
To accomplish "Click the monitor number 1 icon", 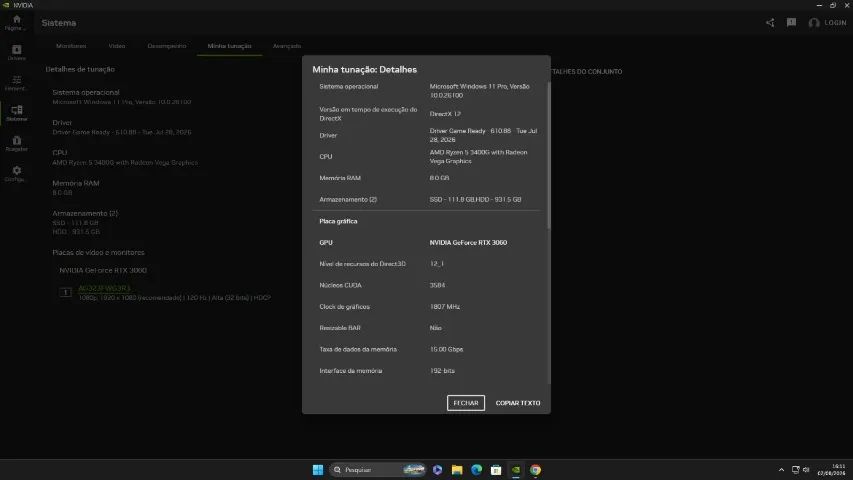I will (x=65, y=292).
